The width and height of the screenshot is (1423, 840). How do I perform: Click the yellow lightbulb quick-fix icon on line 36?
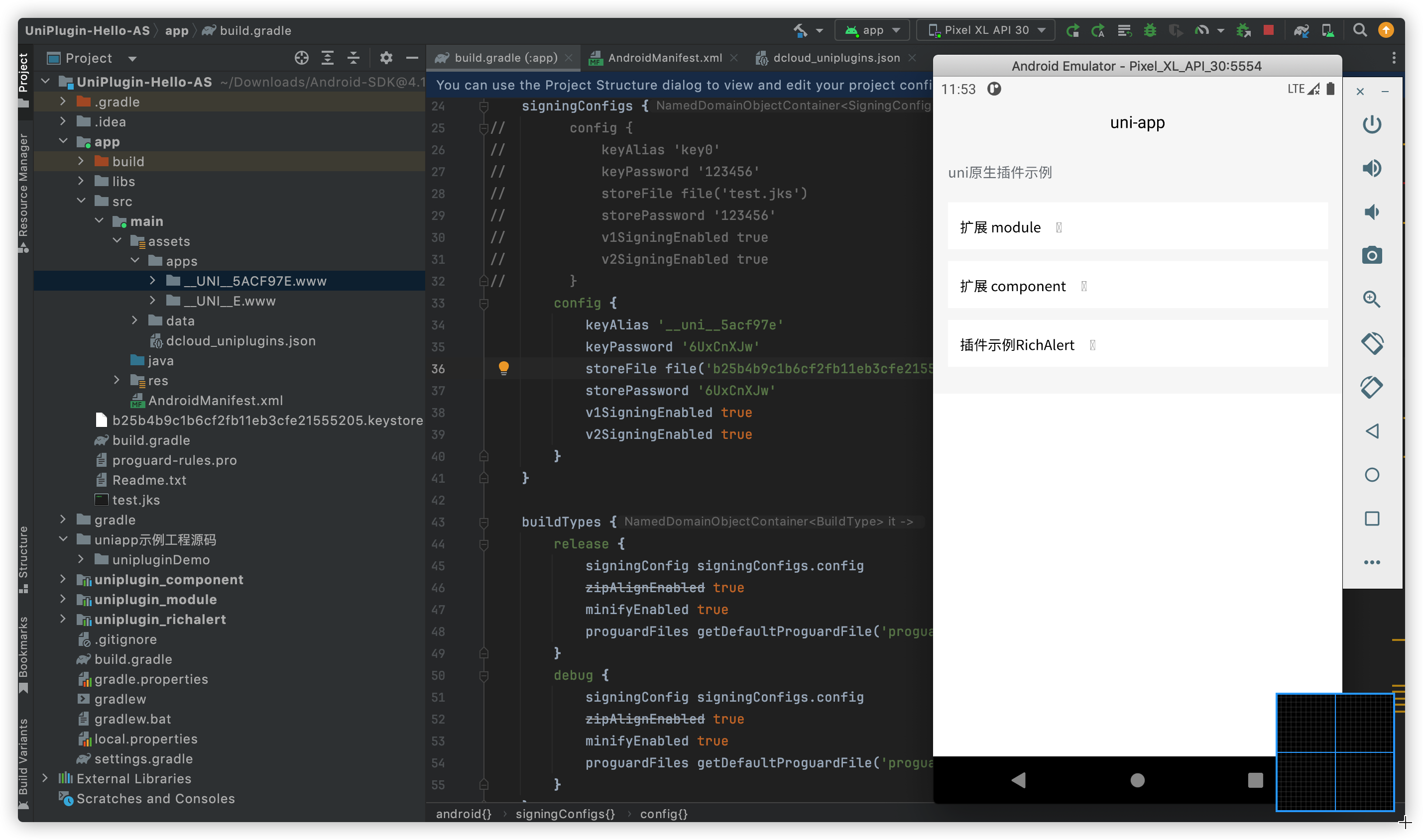point(503,368)
